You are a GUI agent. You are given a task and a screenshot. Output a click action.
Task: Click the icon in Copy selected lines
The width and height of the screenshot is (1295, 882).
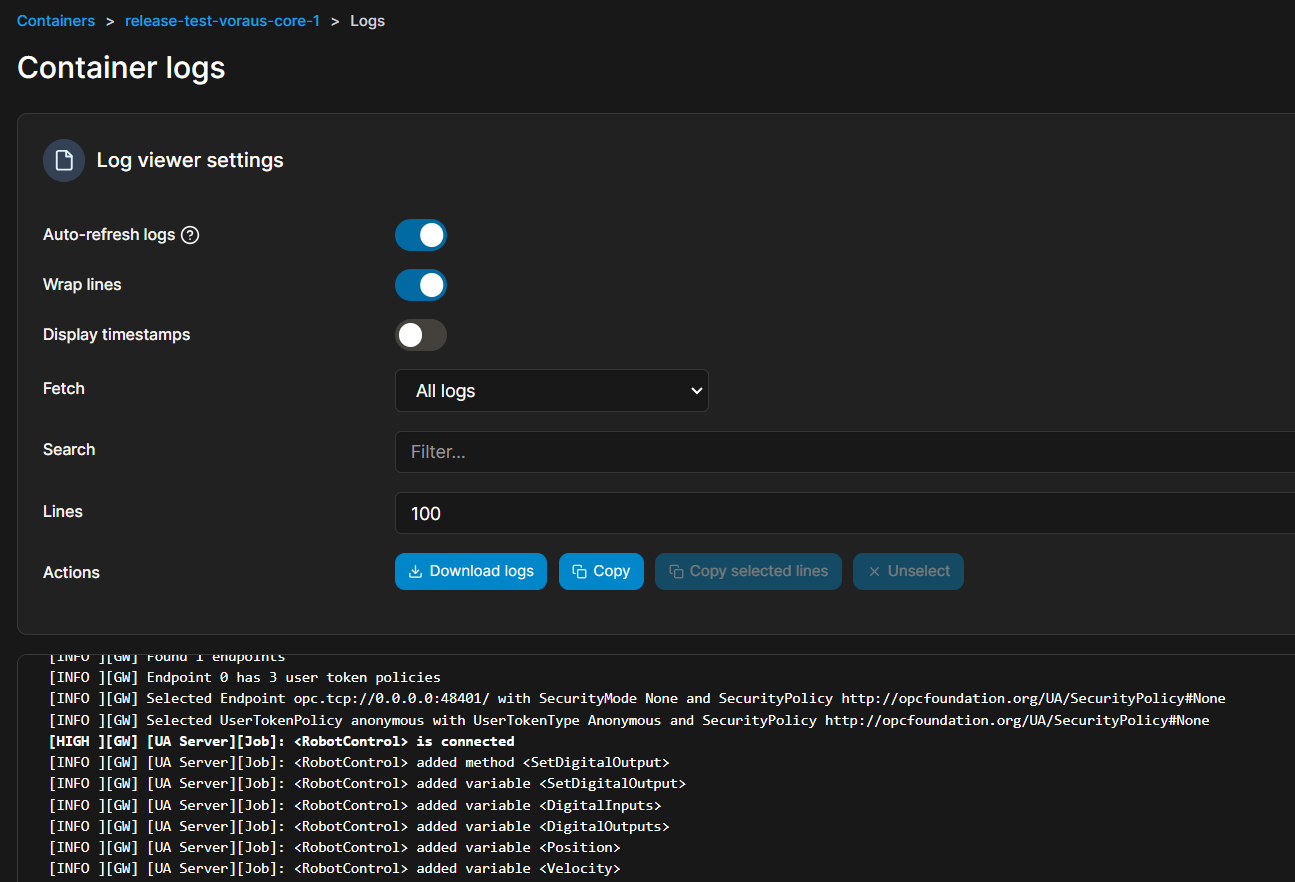pyautogui.click(x=676, y=572)
